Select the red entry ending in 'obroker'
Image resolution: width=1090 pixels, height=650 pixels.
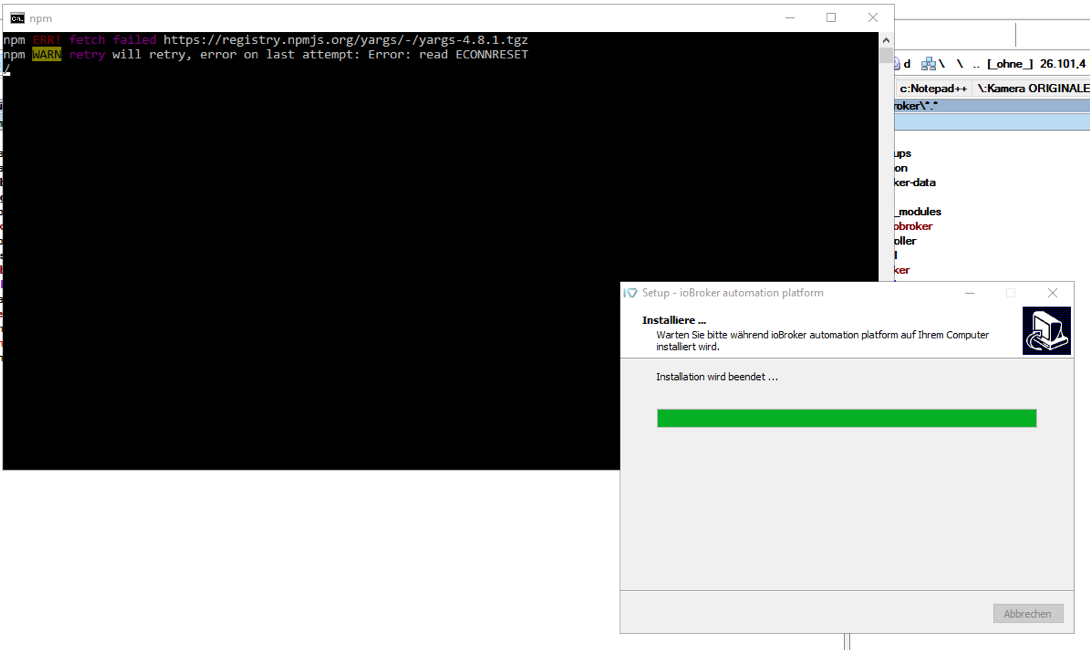coord(913,227)
